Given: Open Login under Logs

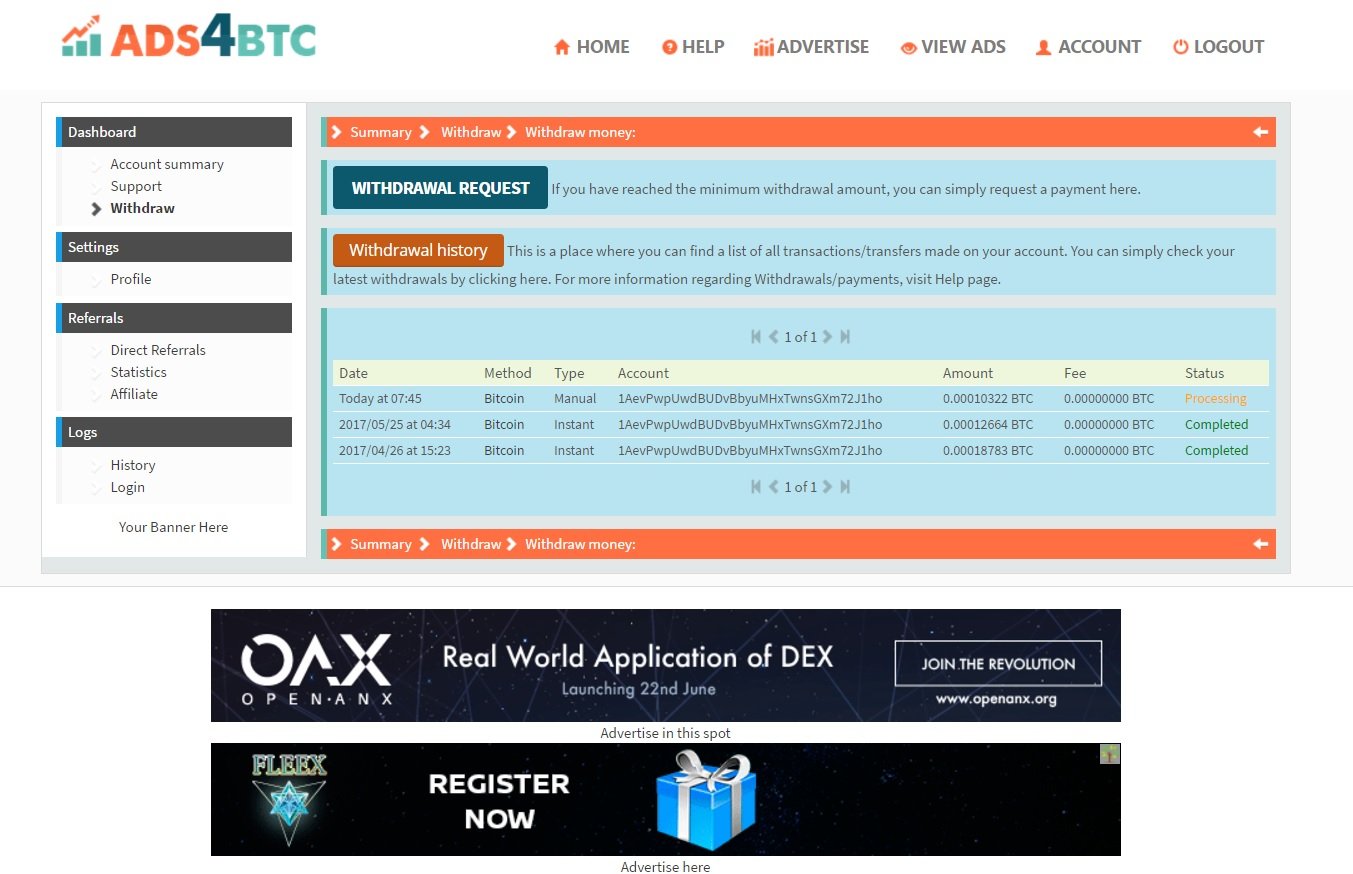Looking at the screenshot, I should click(x=128, y=487).
